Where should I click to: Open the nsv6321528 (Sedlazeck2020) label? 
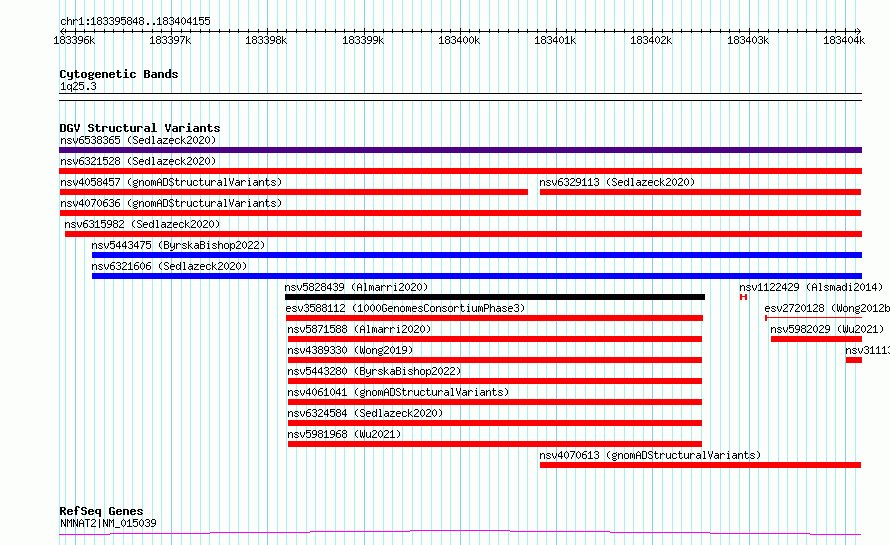(x=138, y=161)
